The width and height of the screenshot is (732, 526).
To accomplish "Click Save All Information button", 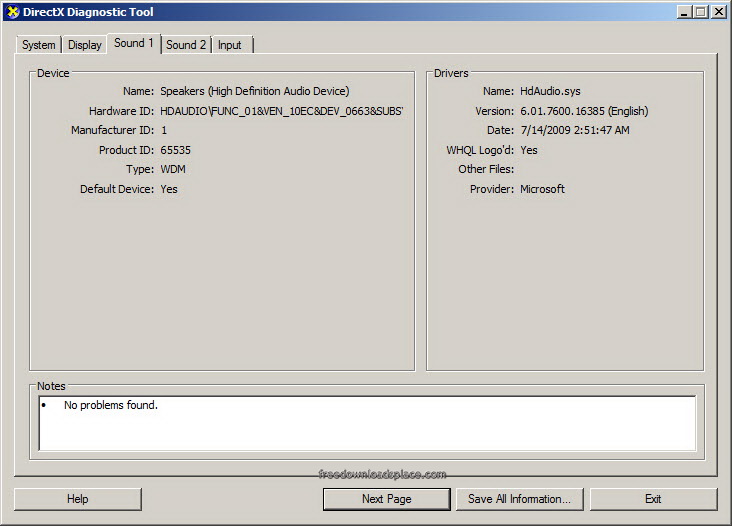I will click(520, 499).
